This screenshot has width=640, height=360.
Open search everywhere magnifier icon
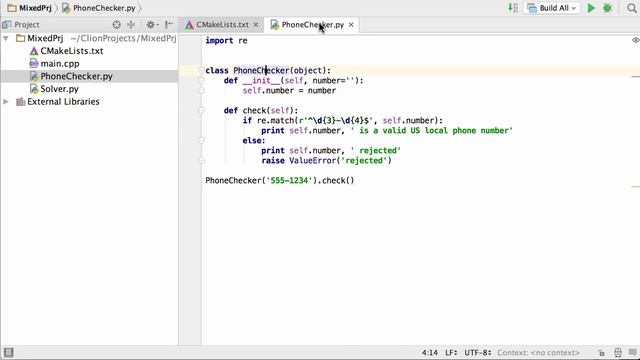pyautogui.click(x=632, y=8)
